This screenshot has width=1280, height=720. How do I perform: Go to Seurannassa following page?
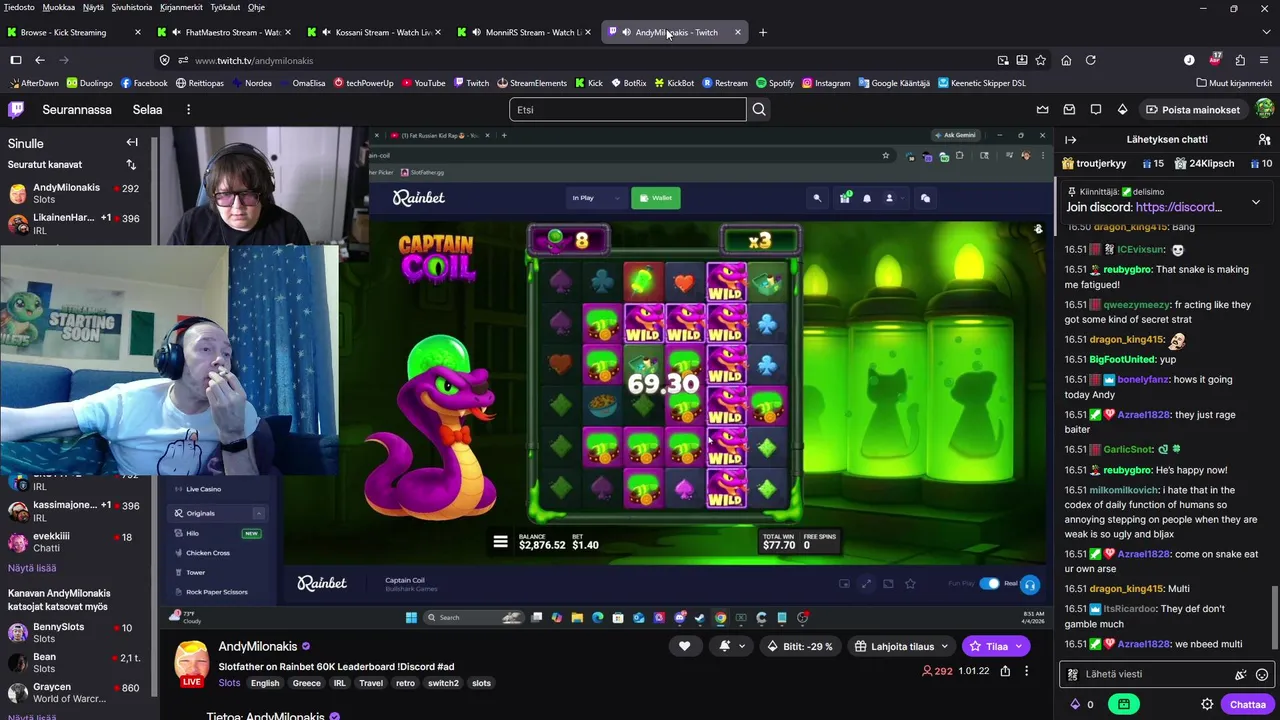pos(77,109)
